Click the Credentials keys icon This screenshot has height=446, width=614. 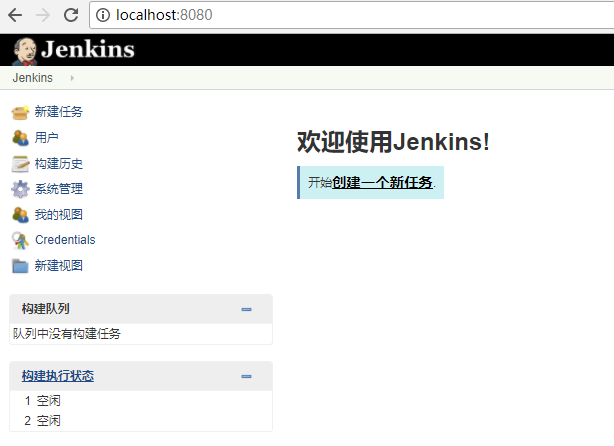(20, 240)
